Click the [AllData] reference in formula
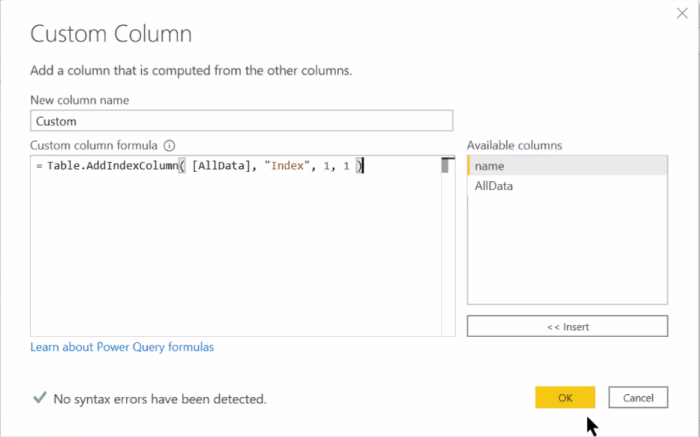The image size is (700, 437). [x=221, y=166]
